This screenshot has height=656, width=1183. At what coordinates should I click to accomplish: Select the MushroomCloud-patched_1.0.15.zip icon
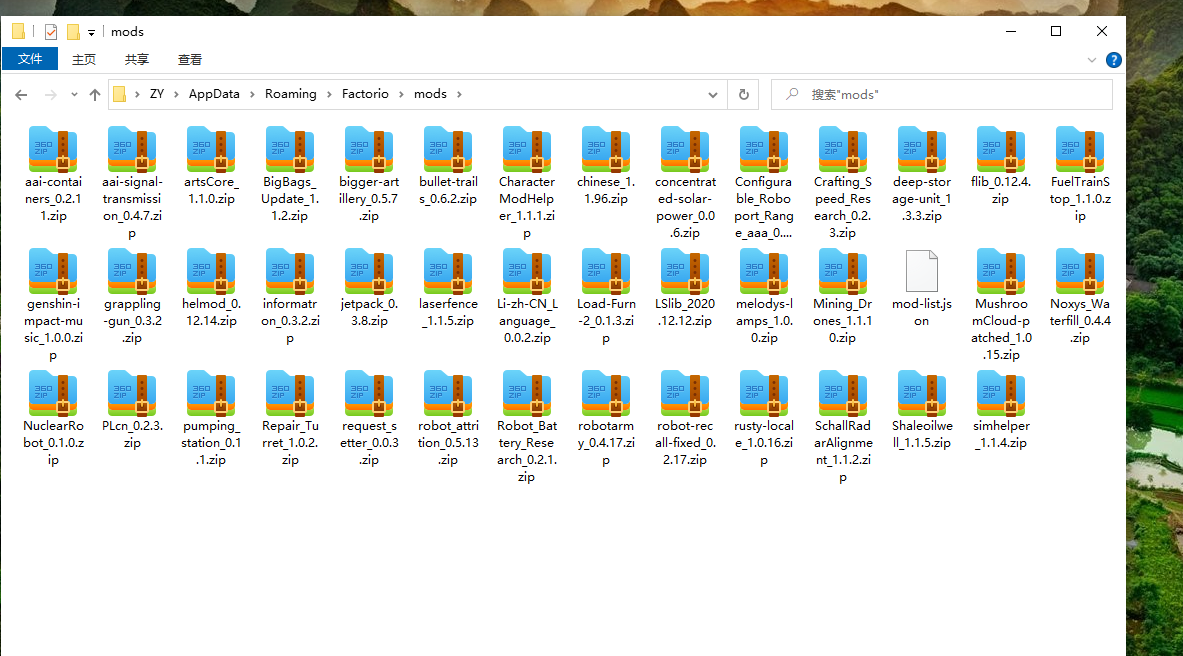(x=1000, y=272)
